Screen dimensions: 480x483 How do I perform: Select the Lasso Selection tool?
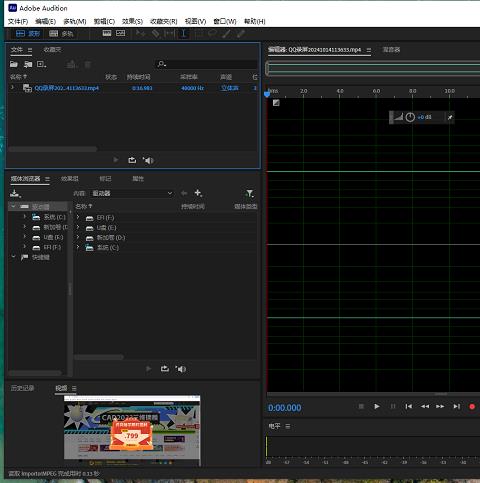click(212, 33)
